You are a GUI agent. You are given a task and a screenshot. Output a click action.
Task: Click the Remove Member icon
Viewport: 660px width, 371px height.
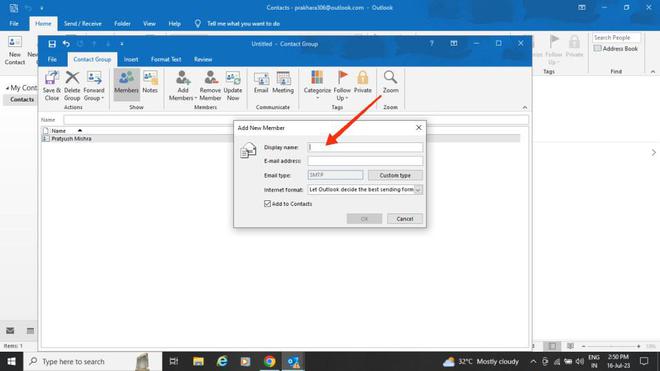210,86
